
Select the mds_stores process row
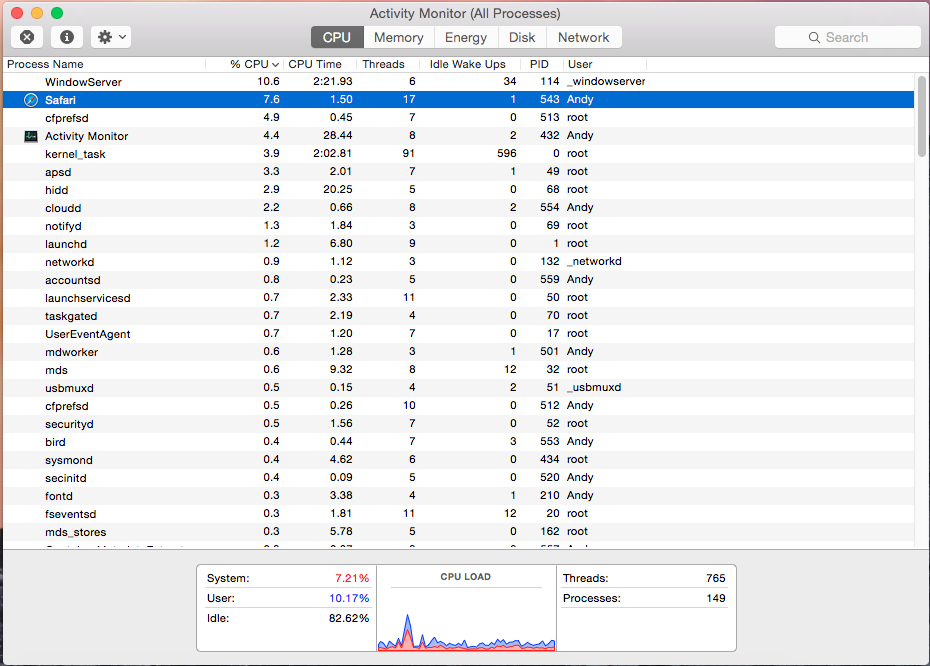(x=458, y=531)
